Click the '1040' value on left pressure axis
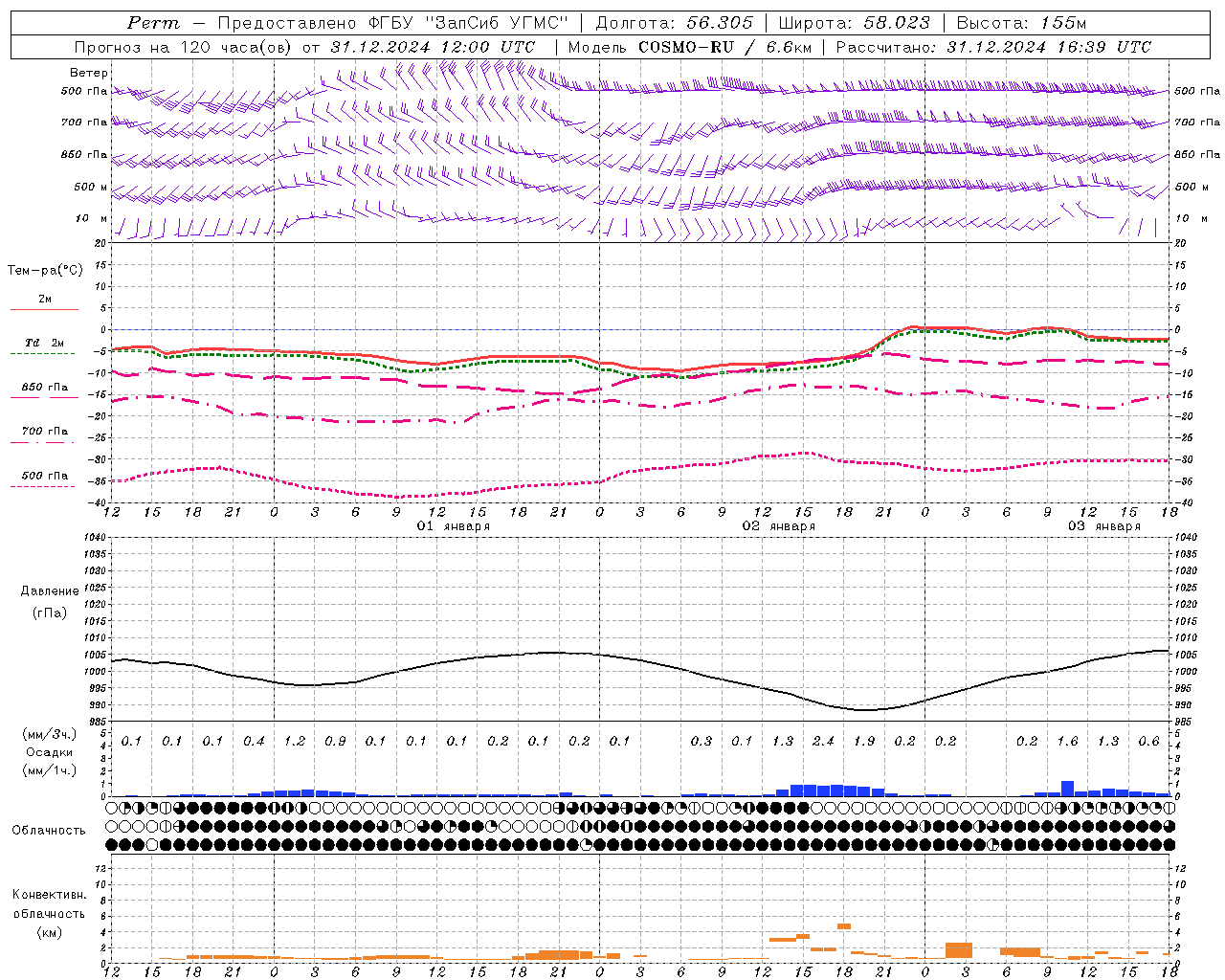Screen dimensions: 1225x980 pos(94,538)
